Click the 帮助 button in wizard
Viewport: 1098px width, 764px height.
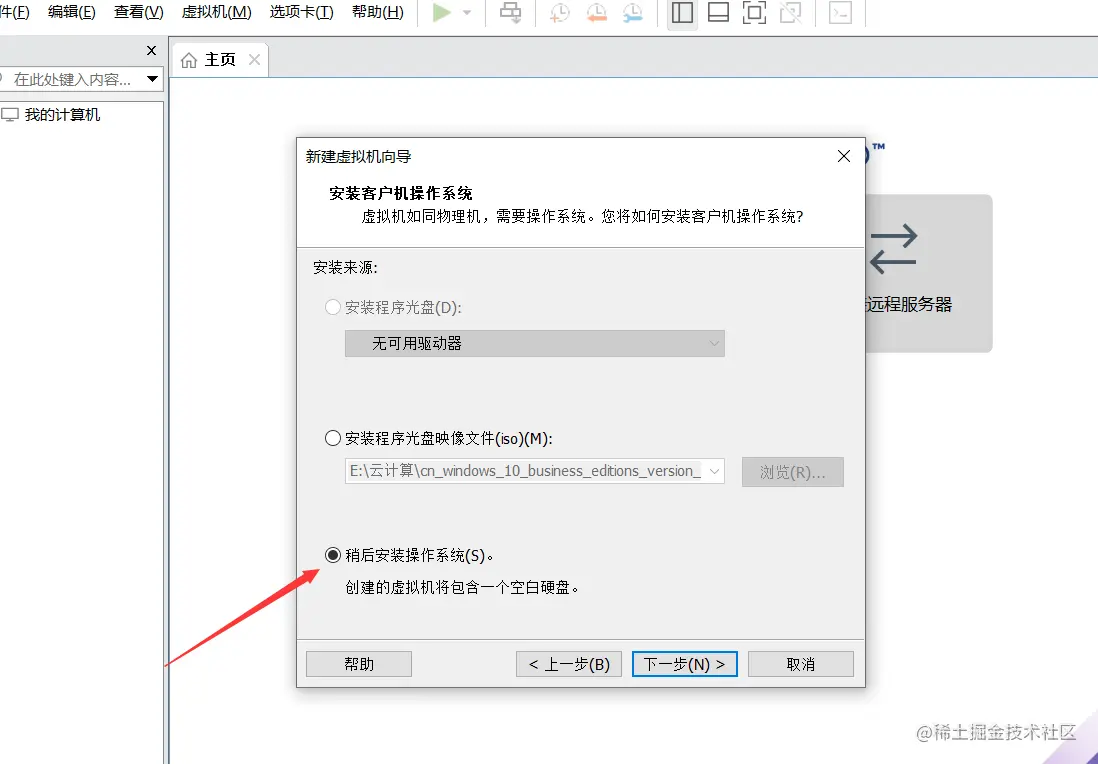[359, 664]
